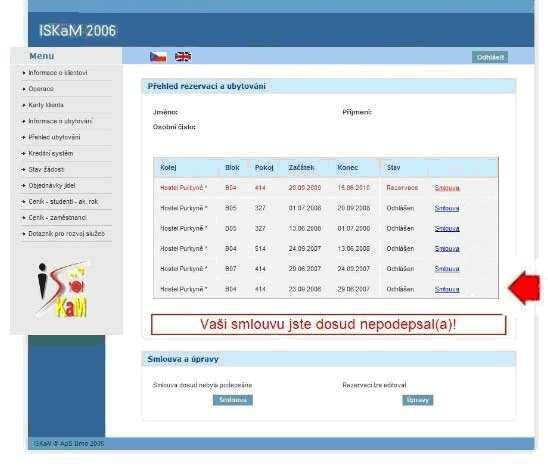Switch language using the Czech flag icon
Screen dimensions: 548x466
tap(158, 57)
